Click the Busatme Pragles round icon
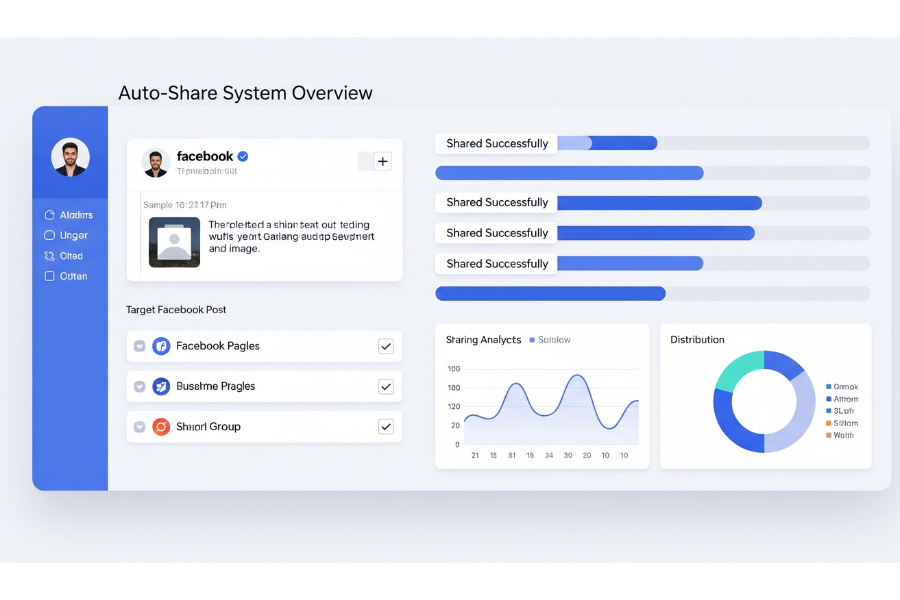The image size is (900, 600). pyautogui.click(x=161, y=386)
